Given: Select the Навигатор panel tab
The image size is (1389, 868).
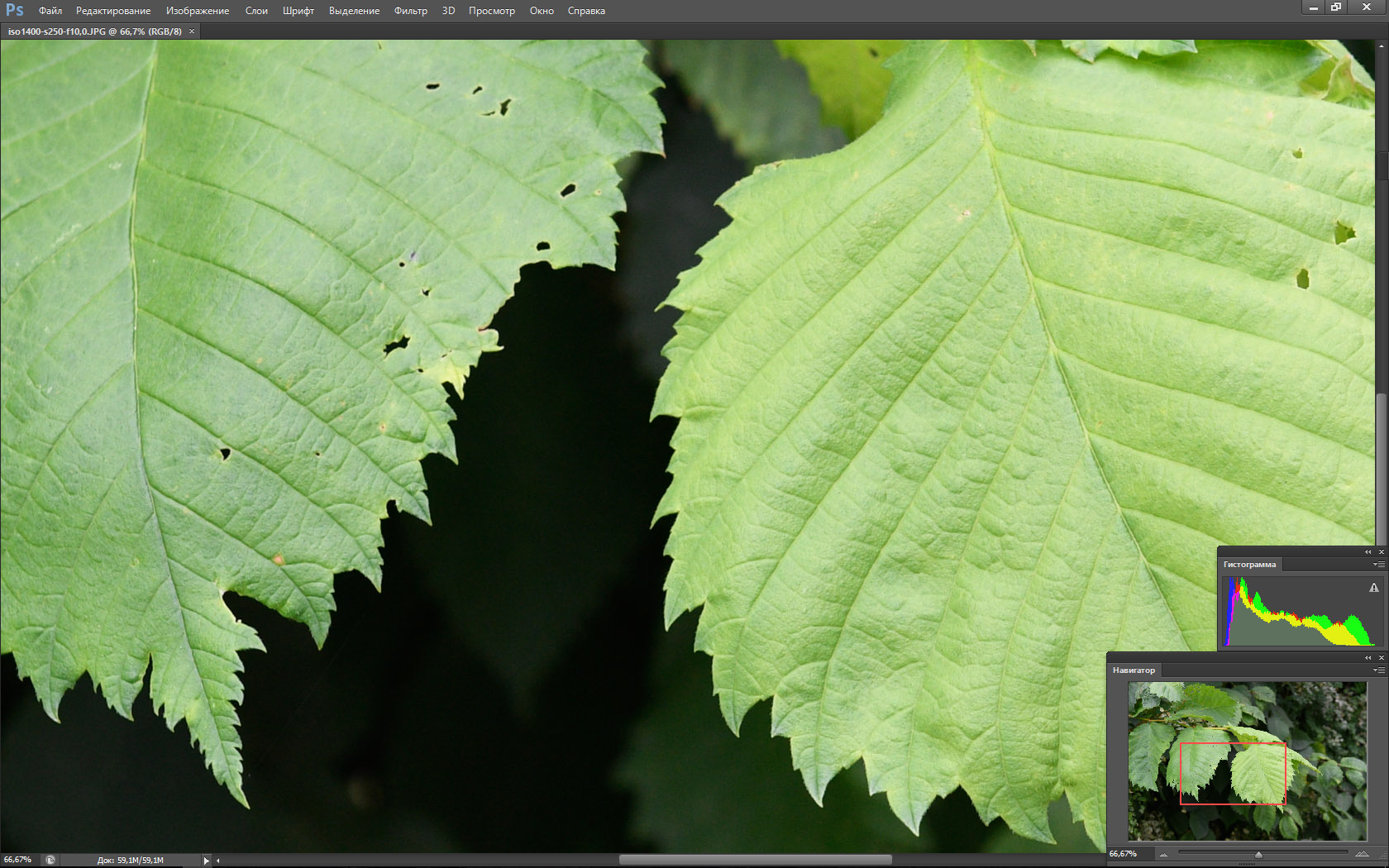Looking at the screenshot, I should 1134,670.
